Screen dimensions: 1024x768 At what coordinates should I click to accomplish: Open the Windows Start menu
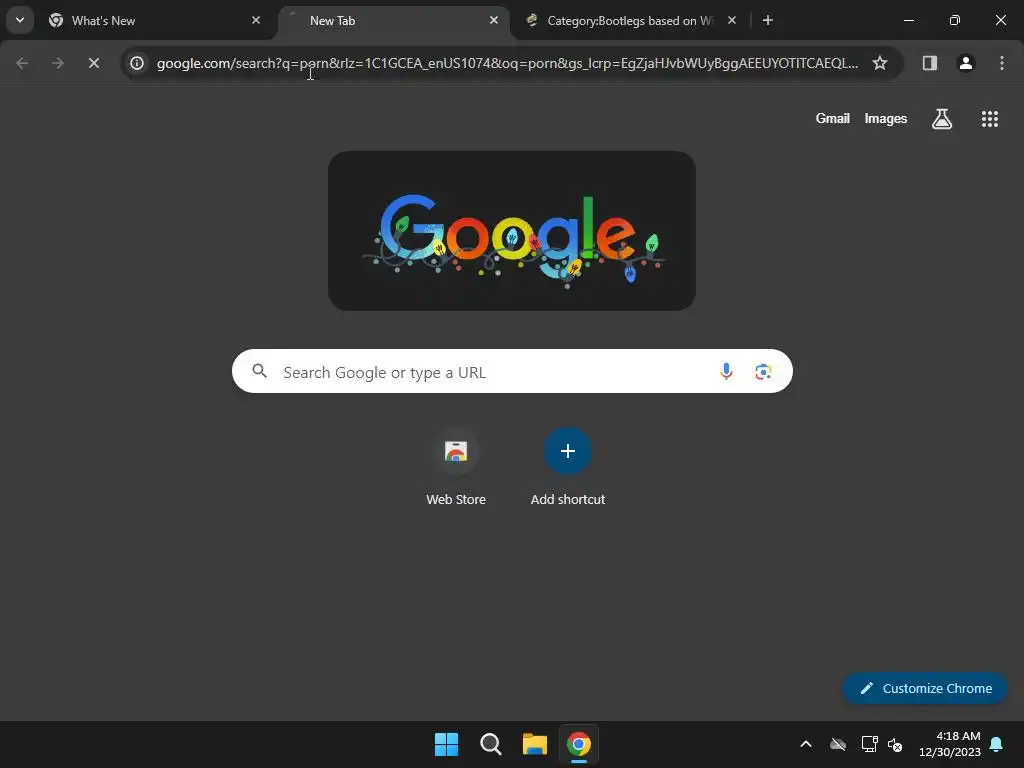pos(447,744)
